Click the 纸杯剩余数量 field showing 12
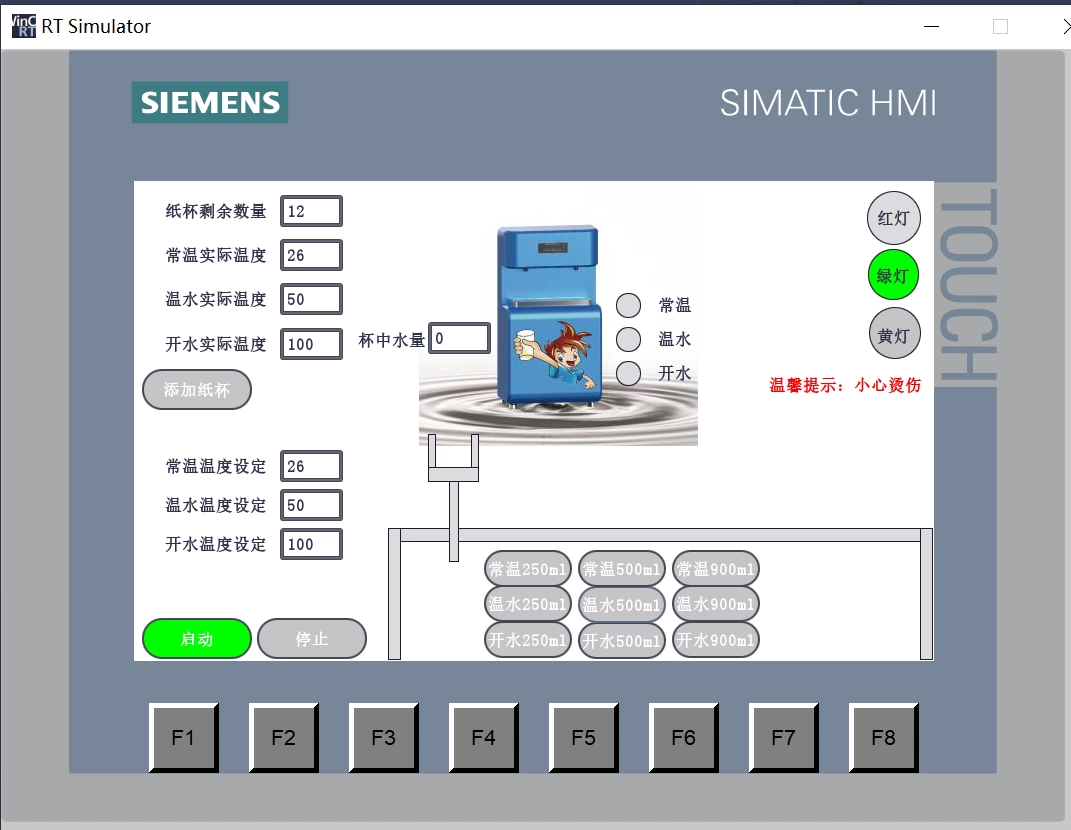This screenshot has height=830, width=1071. pyautogui.click(x=311, y=211)
